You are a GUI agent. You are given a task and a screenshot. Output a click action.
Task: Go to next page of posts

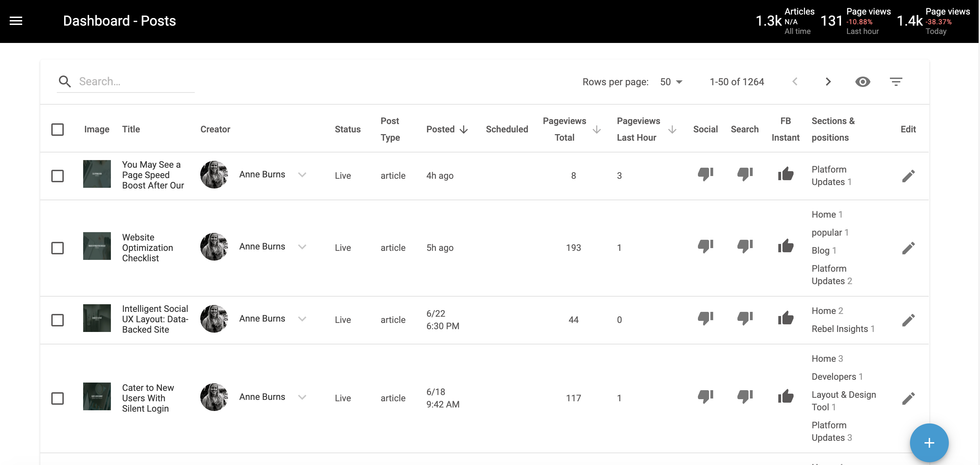coord(828,82)
